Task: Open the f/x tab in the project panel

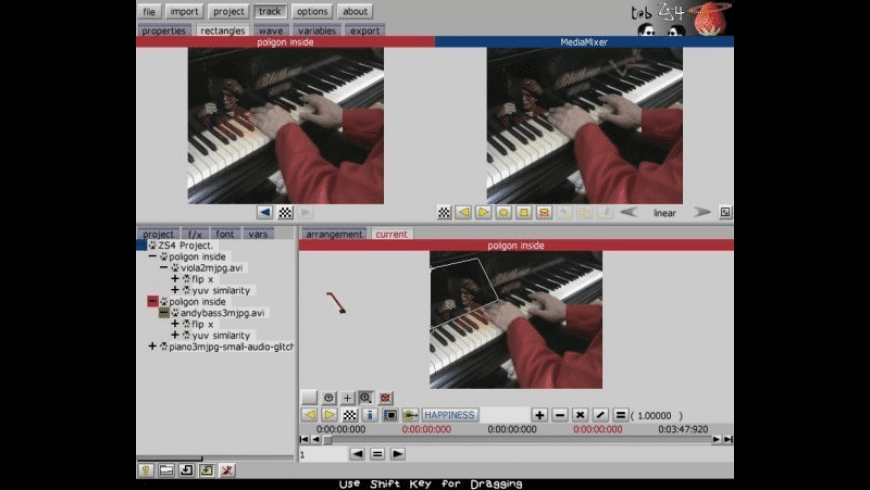Action: (195, 234)
